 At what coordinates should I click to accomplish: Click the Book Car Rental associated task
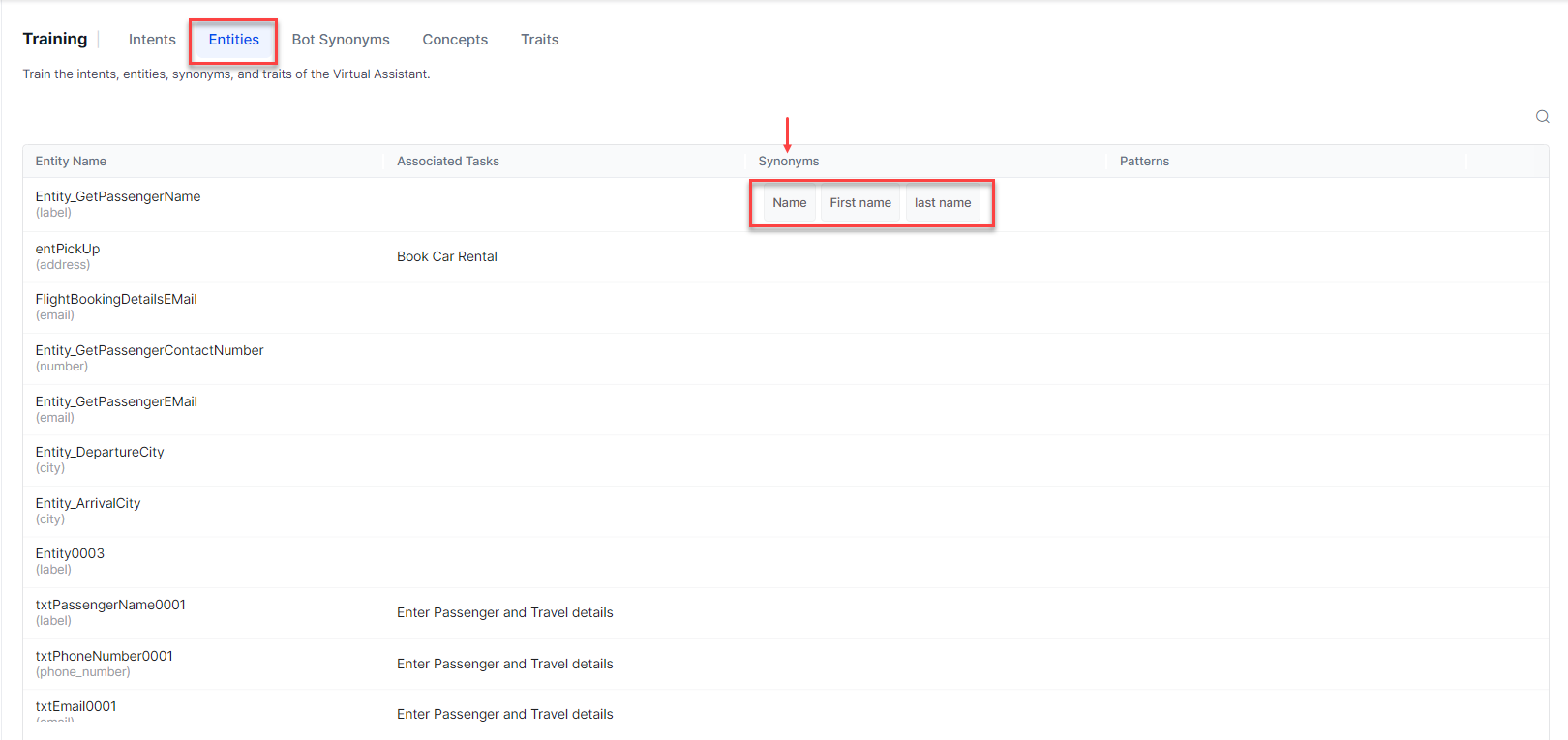[446, 257]
